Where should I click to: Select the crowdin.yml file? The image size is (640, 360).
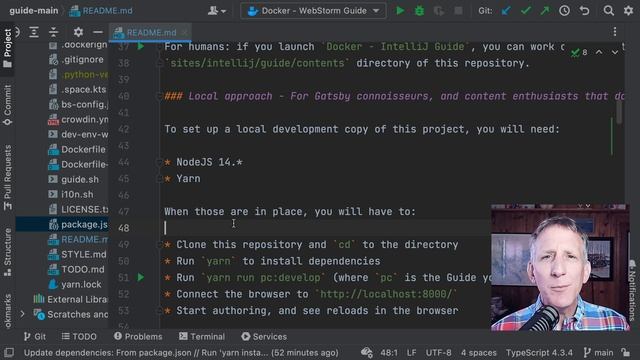pyautogui.click(x=78, y=120)
